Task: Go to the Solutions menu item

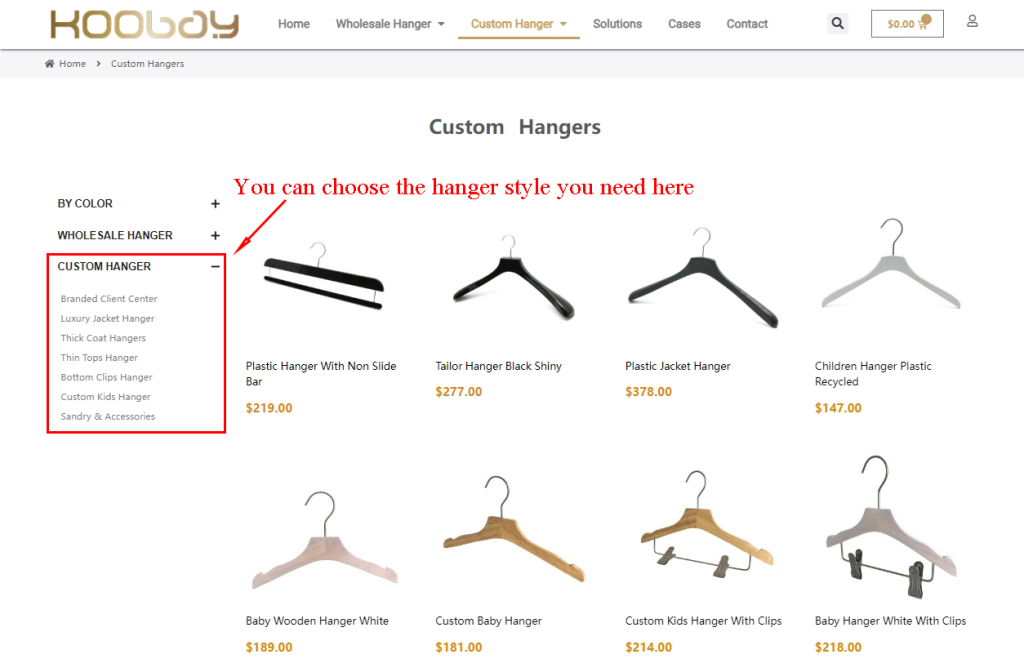Action: click(617, 24)
